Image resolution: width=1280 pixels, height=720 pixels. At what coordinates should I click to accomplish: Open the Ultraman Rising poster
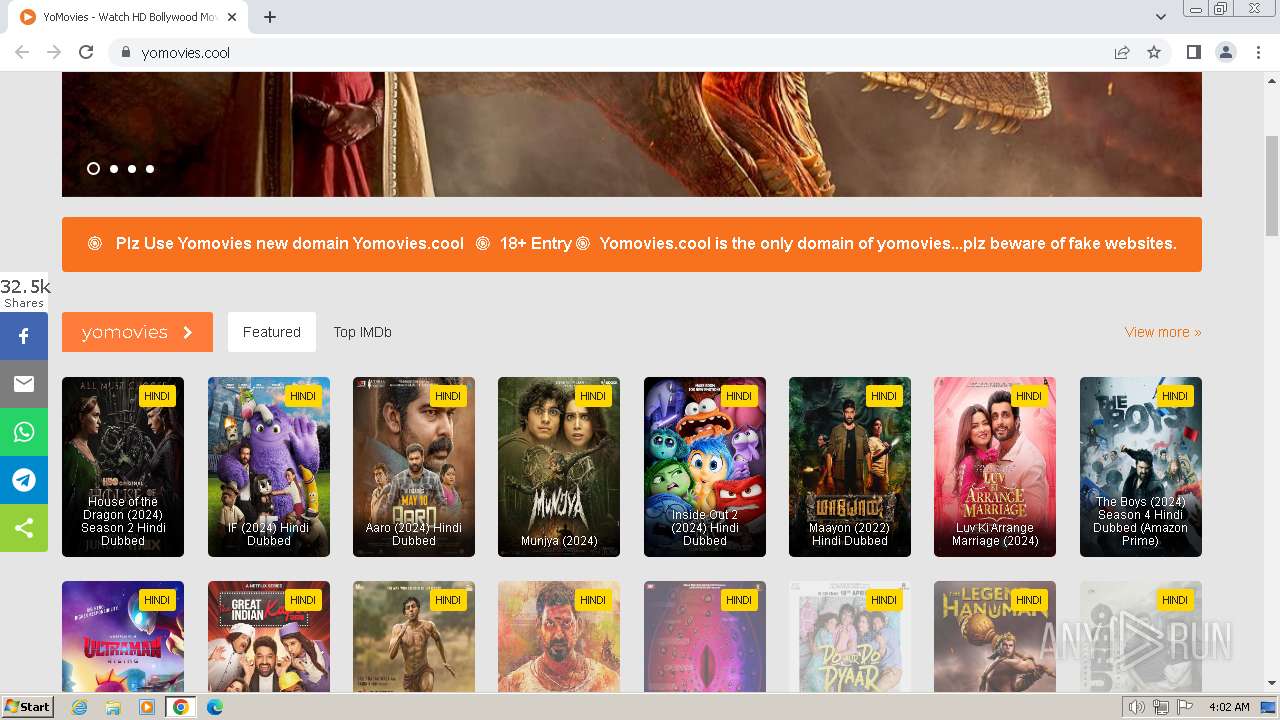(123, 637)
